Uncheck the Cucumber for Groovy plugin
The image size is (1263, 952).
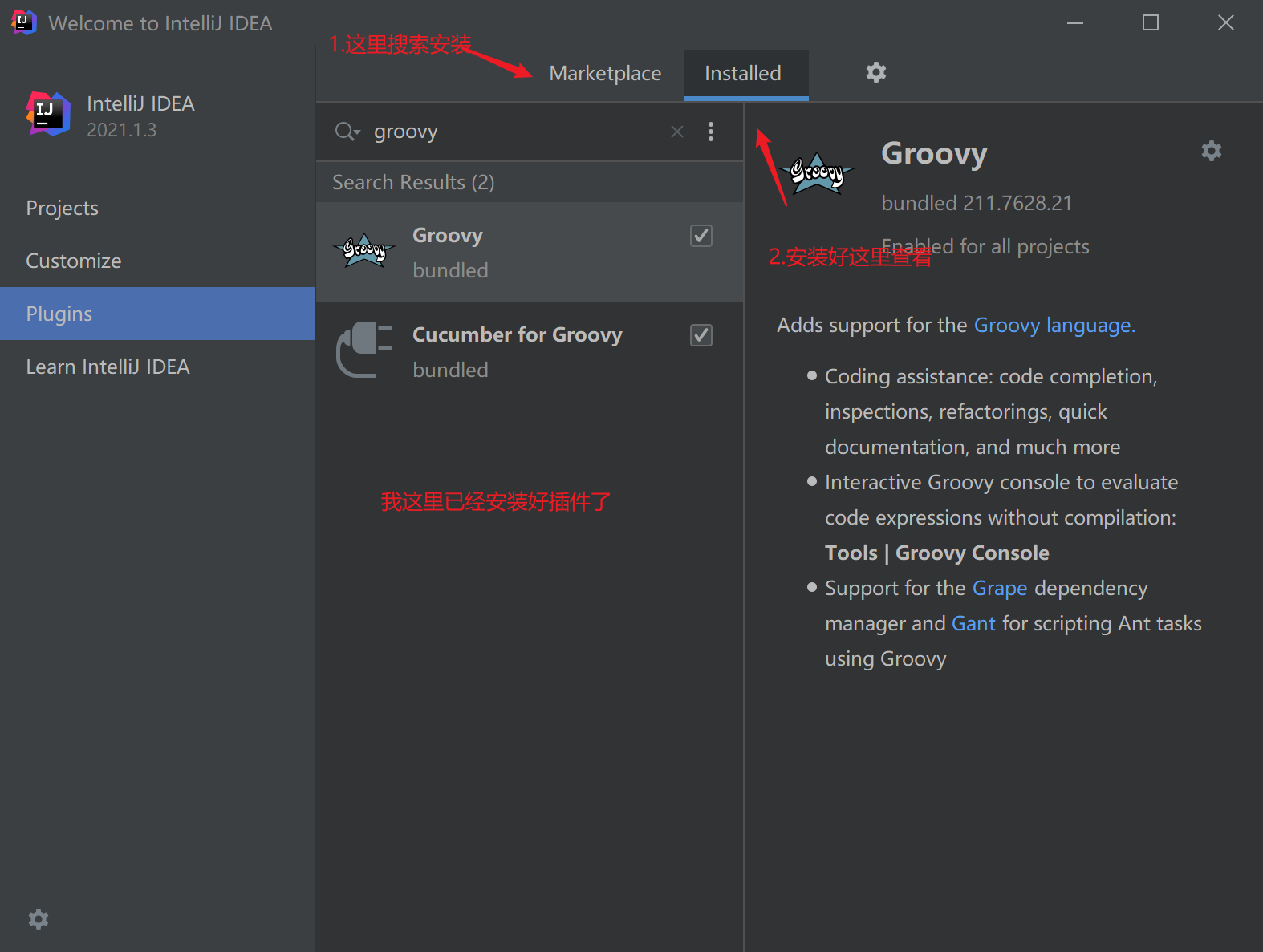[701, 335]
